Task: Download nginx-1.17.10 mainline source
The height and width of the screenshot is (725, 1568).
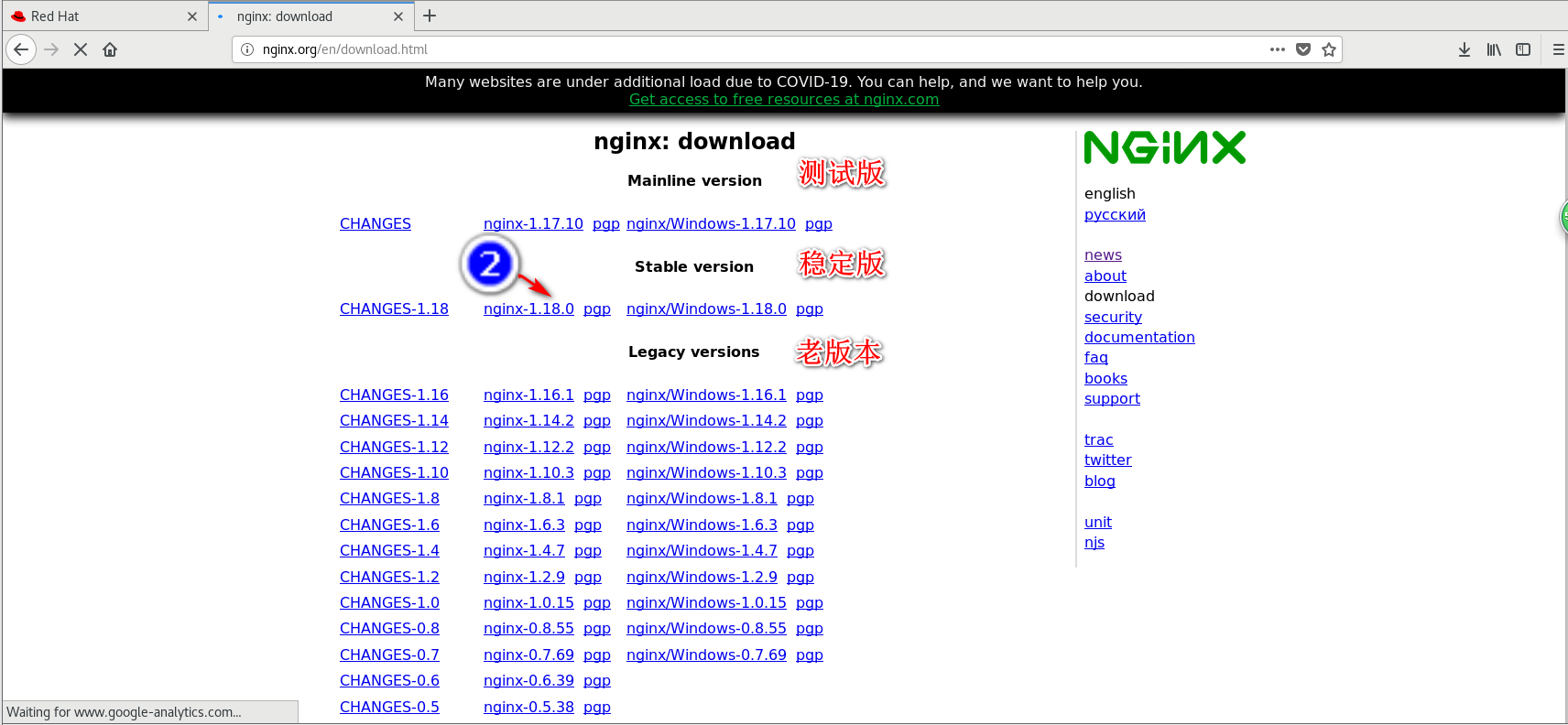Action: 533,223
